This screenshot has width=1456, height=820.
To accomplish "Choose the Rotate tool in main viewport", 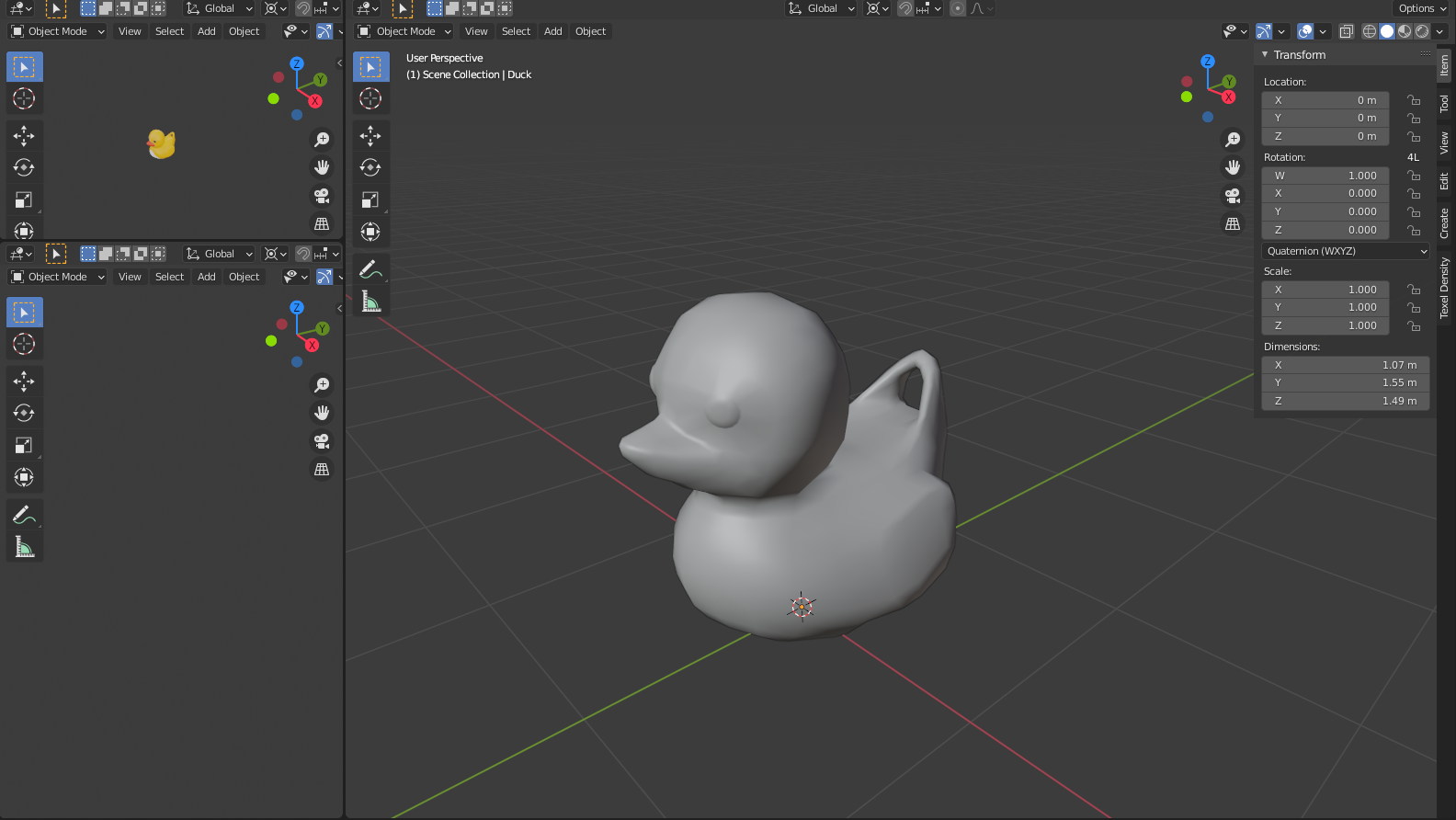I will [x=370, y=167].
